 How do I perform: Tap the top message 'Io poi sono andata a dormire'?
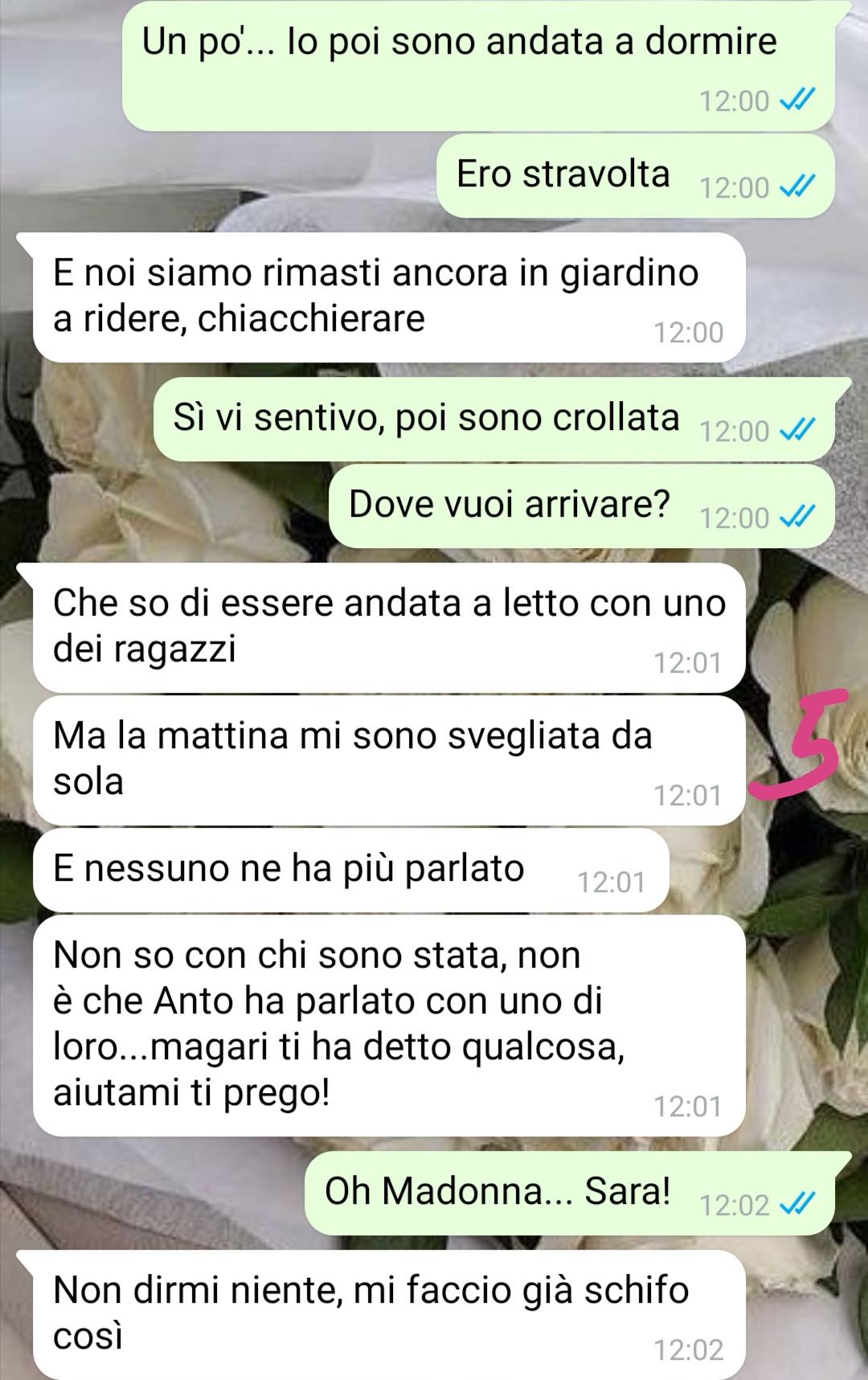tap(477, 65)
